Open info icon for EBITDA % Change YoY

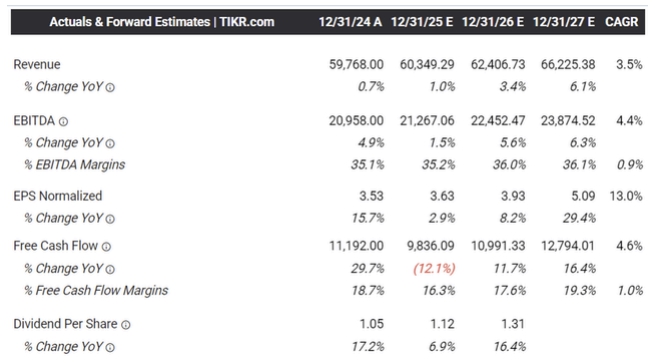point(110,144)
